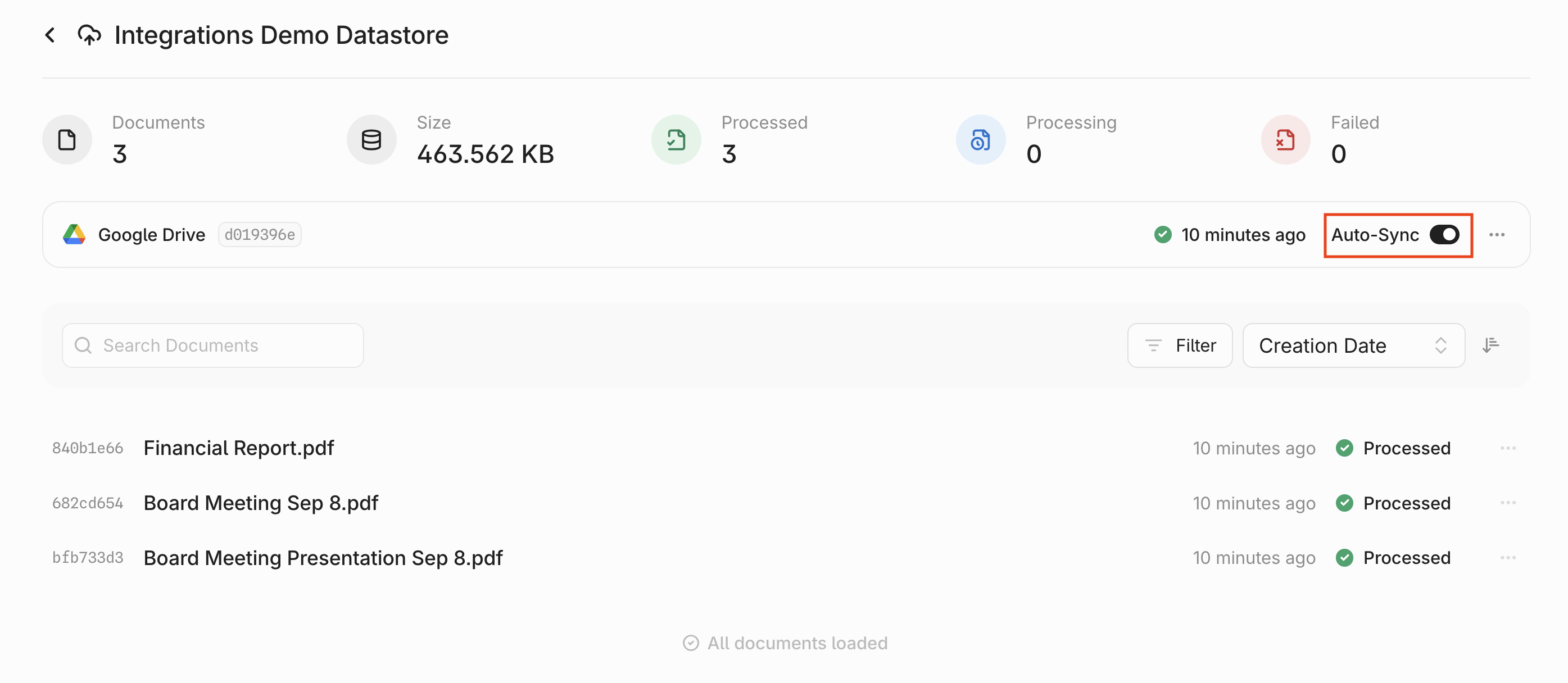This screenshot has height=683, width=1568.
Task: Open the Creation Date sorting dropdown
Action: pos(1353,345)
